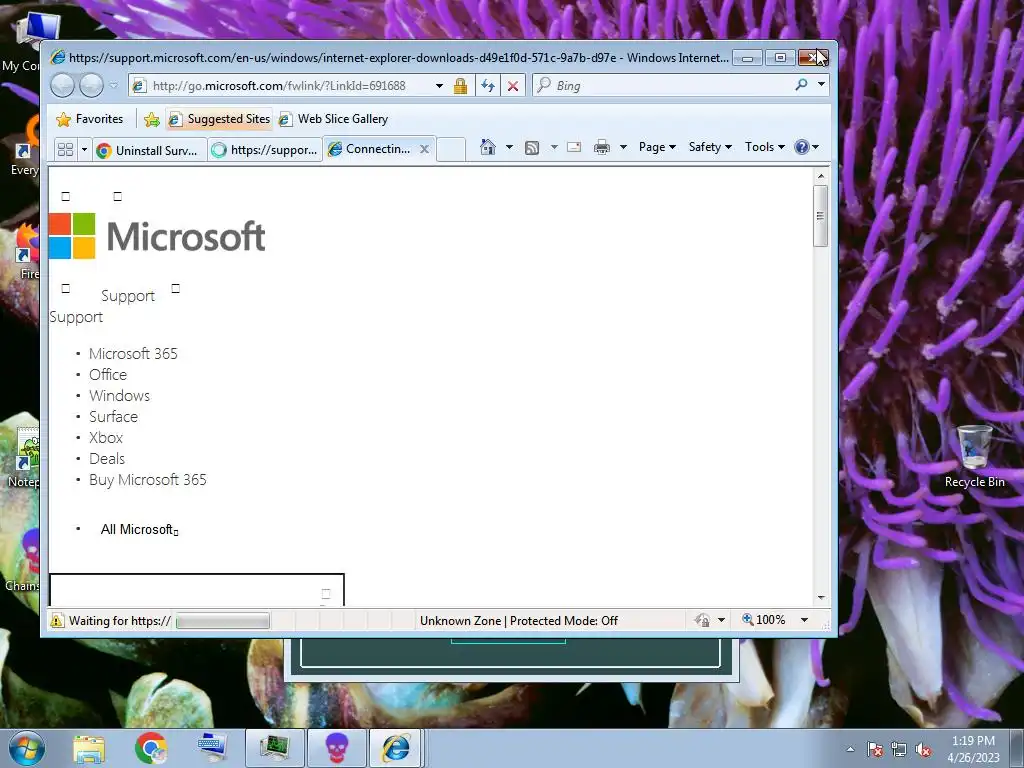Screen dimensions: 1024x768
Task: Stop page loading with the red X
Action: pyautogui.click(x=513, y=86)
